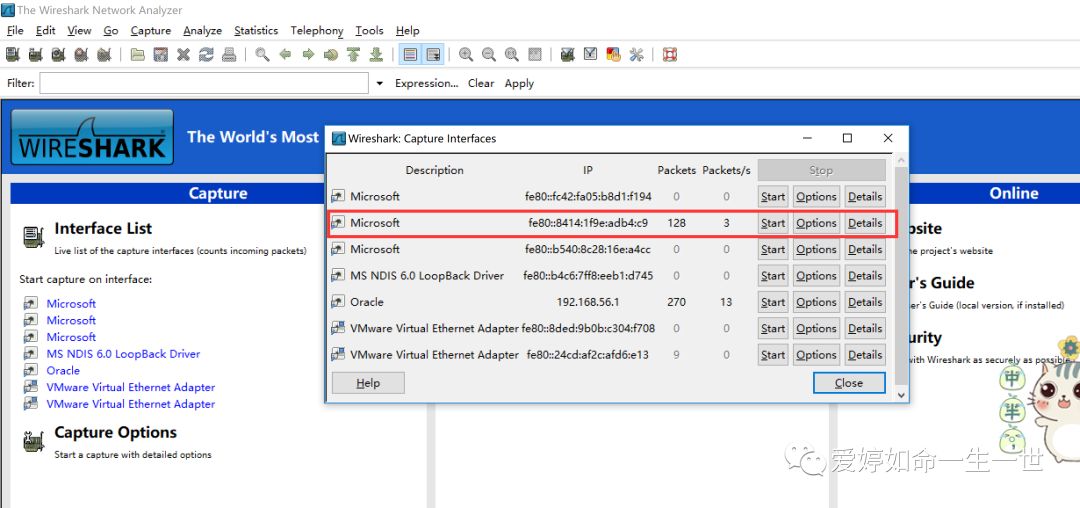Click the Stop capture toolbar icon
Viewport: 1080px width, 508px height.
[x=81, y=54]
